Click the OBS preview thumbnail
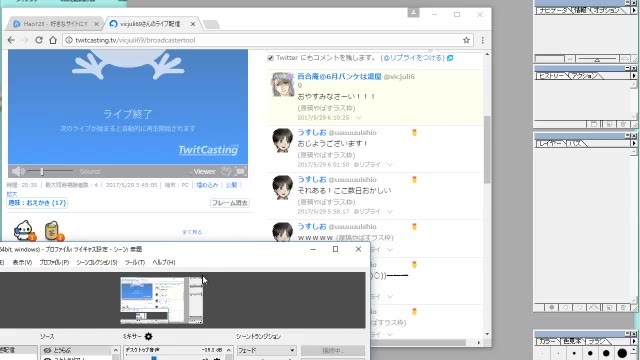Viewport: 640px width, 360px height. (162, 300)
